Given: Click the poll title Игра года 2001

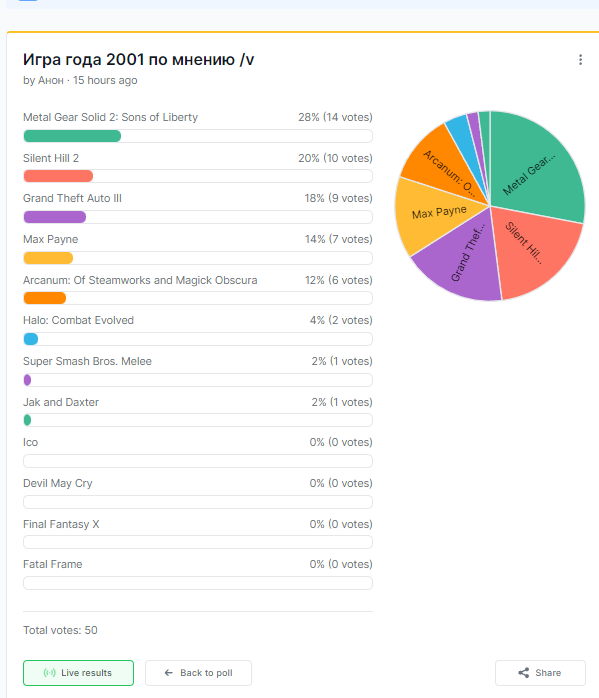Looking at the screenshot, I should coord(138,60).
